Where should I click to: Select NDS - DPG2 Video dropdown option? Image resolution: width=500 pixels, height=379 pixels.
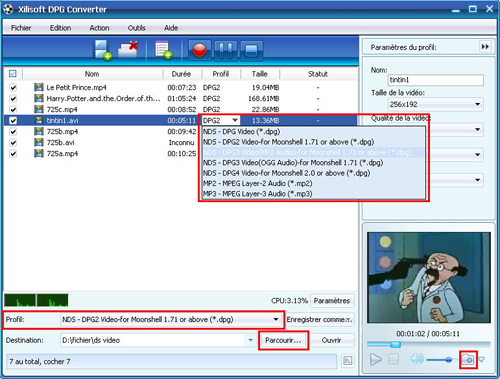(x=314, y=142)
